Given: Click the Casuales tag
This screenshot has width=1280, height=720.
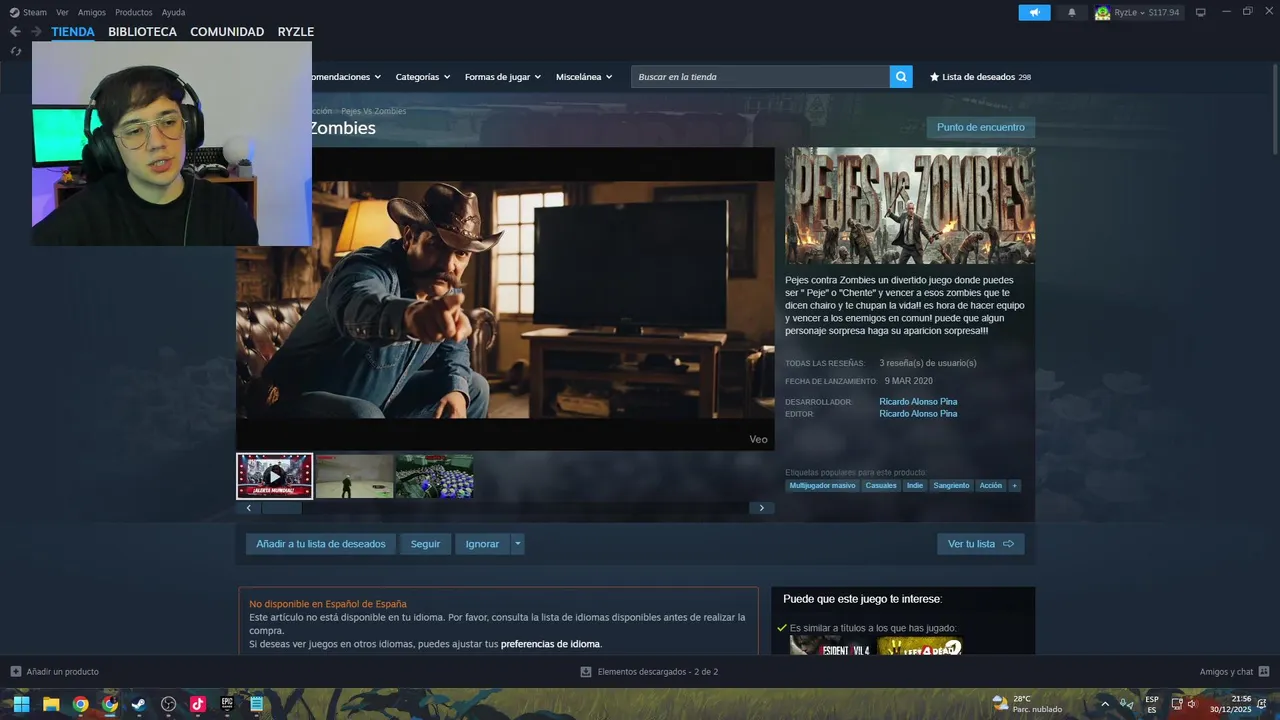Looking at the screenshot, I should tap(881, 485).
